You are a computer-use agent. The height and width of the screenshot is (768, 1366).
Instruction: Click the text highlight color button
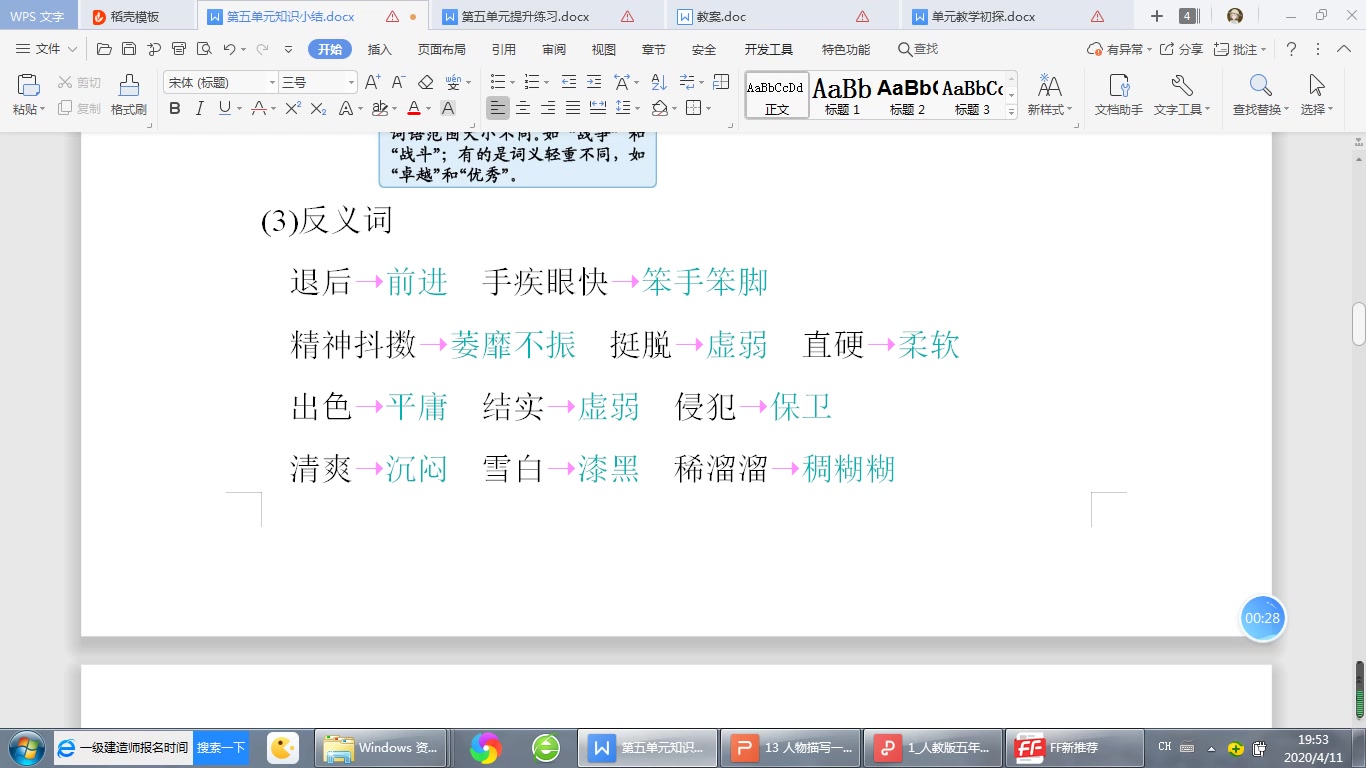pyautogui.click(x=379, y=108)
